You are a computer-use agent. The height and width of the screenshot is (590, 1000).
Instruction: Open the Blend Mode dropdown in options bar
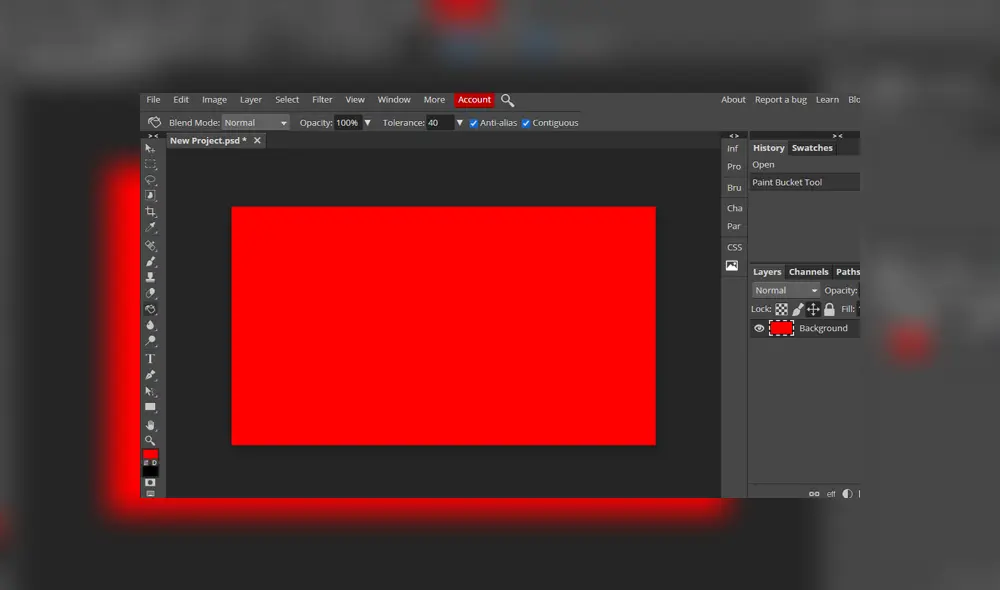click(255, 123)
